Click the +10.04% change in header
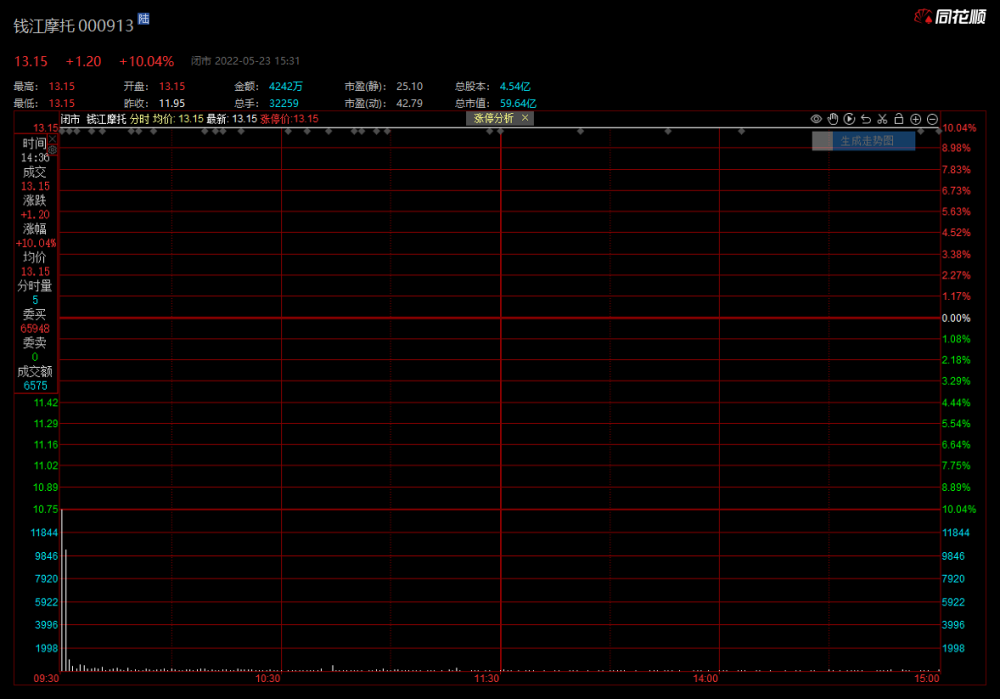The width and height of the screenshot is (1000, 699). (147, 61)
